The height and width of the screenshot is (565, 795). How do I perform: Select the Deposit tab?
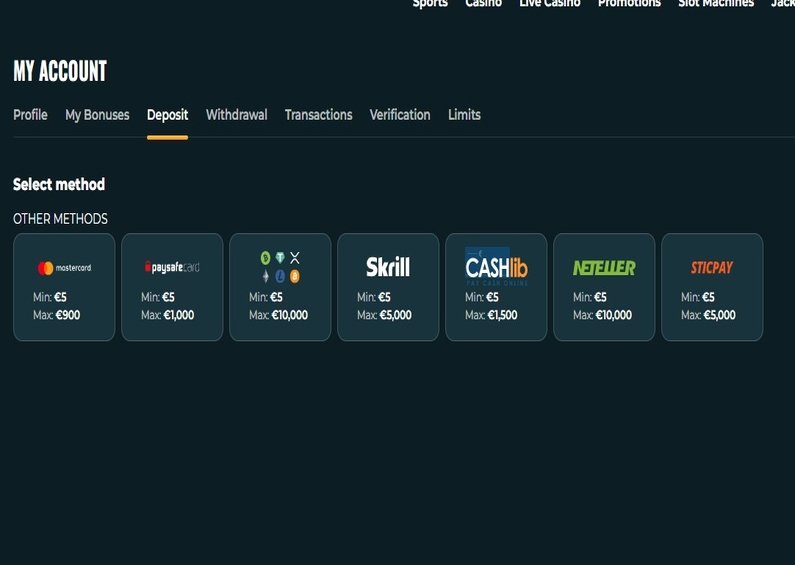[167, 115]
